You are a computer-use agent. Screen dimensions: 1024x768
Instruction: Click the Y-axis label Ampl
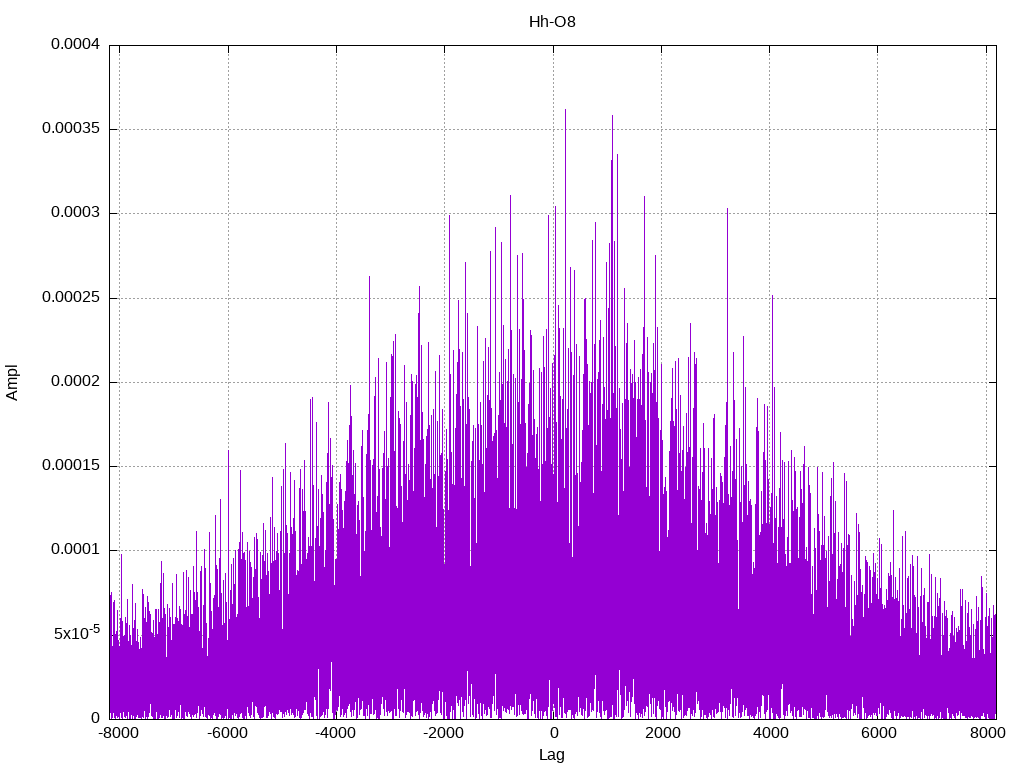tap(12, 382)
